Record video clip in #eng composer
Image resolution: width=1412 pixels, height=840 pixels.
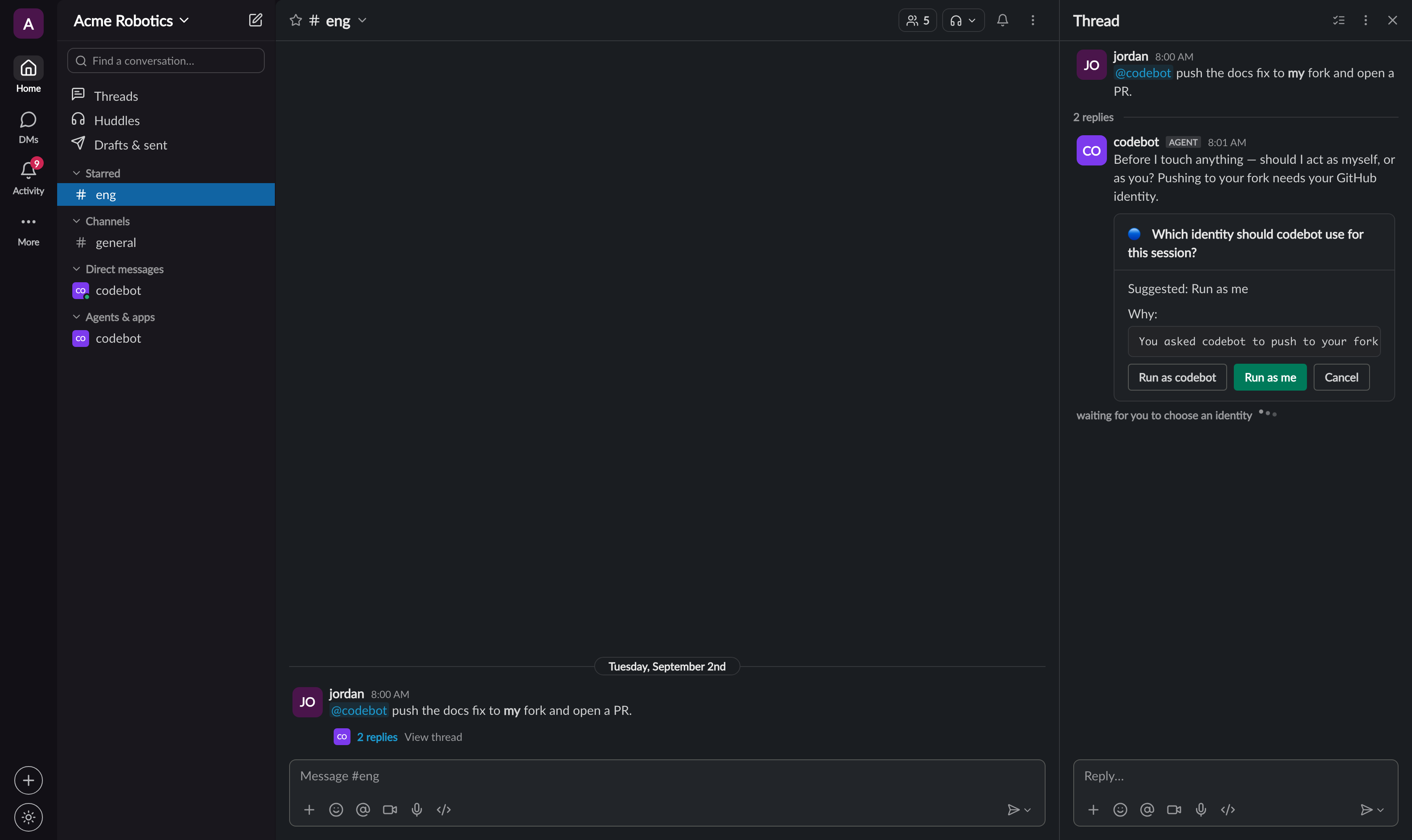pyautogui.click(x=390, y=809)
